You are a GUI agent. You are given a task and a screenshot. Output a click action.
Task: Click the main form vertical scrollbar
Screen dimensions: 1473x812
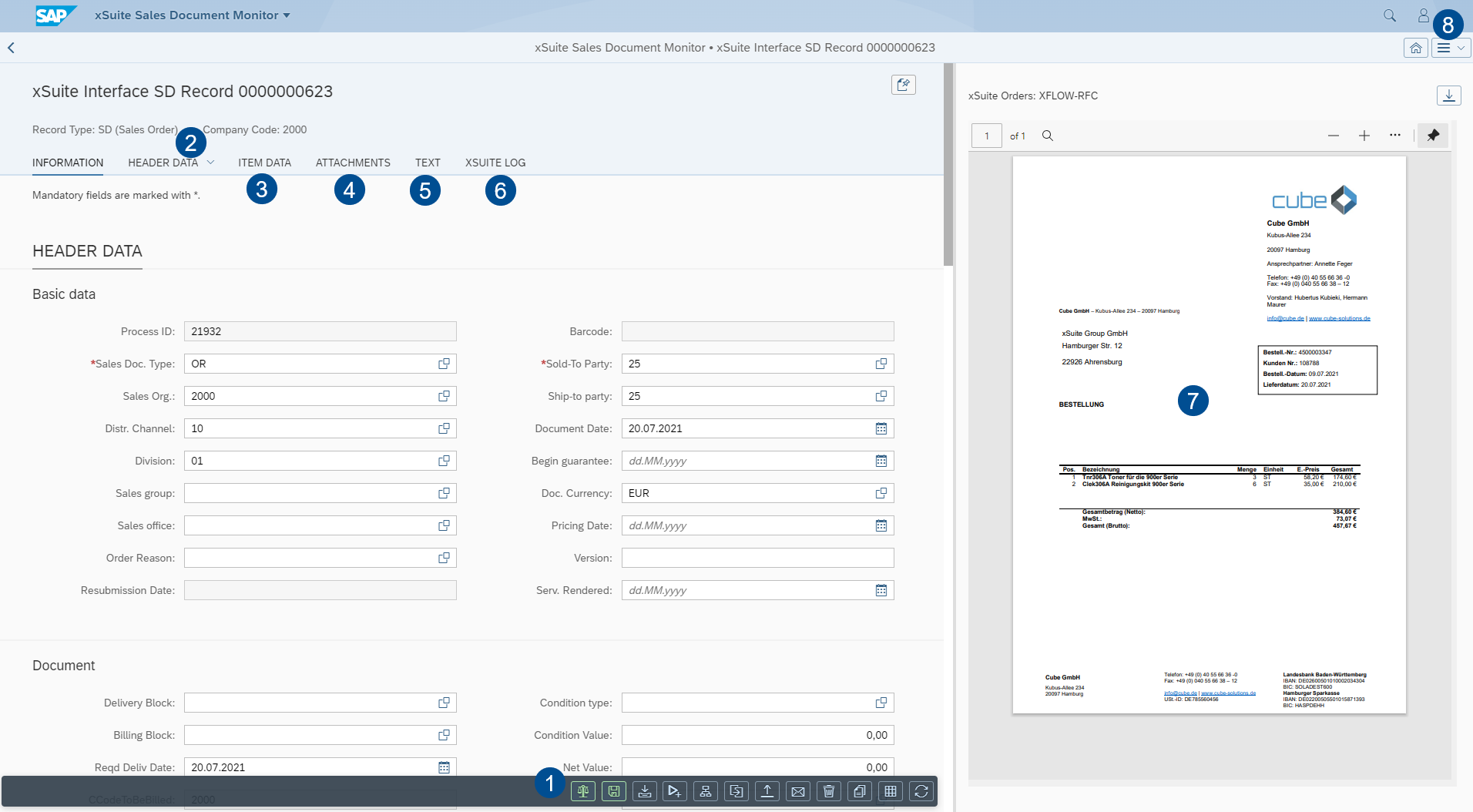click(x=948, y=166)
